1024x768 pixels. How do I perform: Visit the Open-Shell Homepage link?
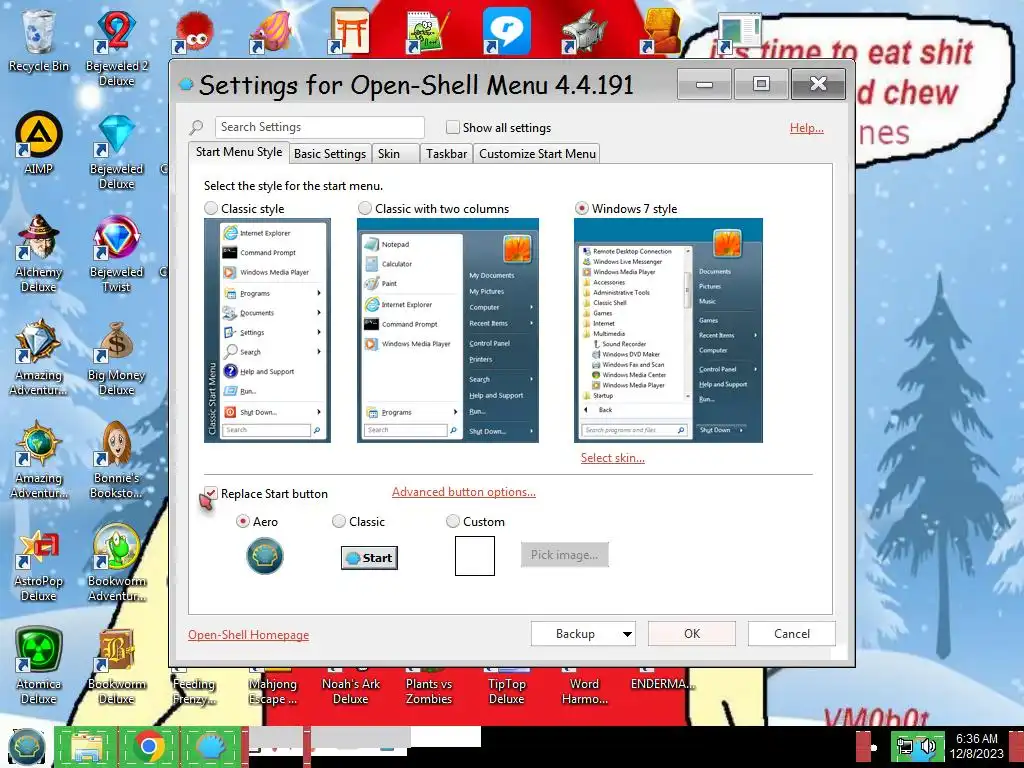pyautogui.click(x=248, y=635)
